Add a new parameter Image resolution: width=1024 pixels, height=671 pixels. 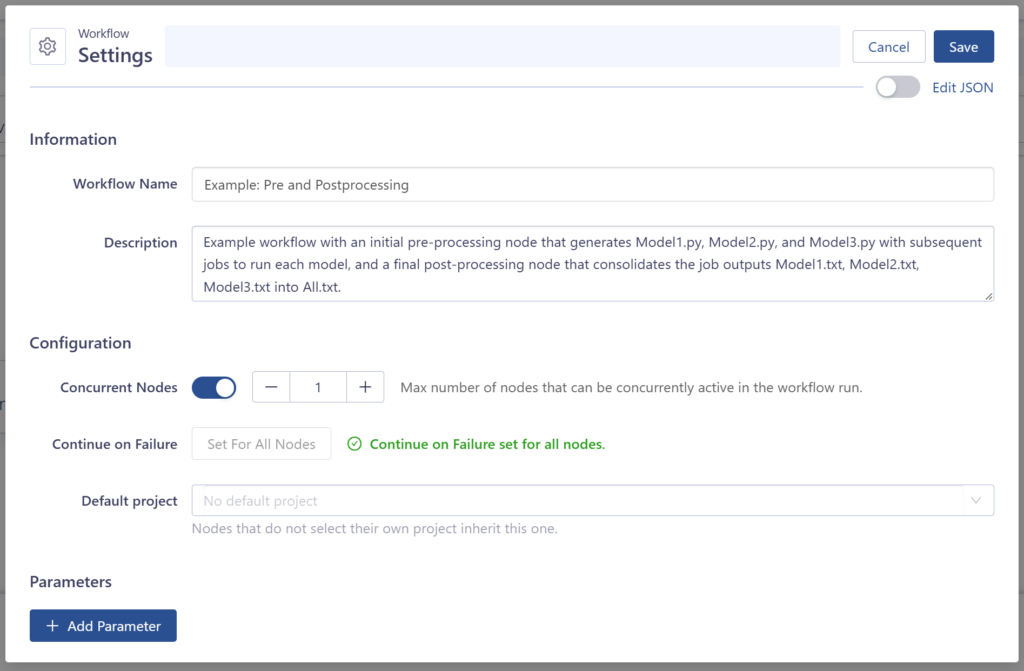click(x=103, y=626)
